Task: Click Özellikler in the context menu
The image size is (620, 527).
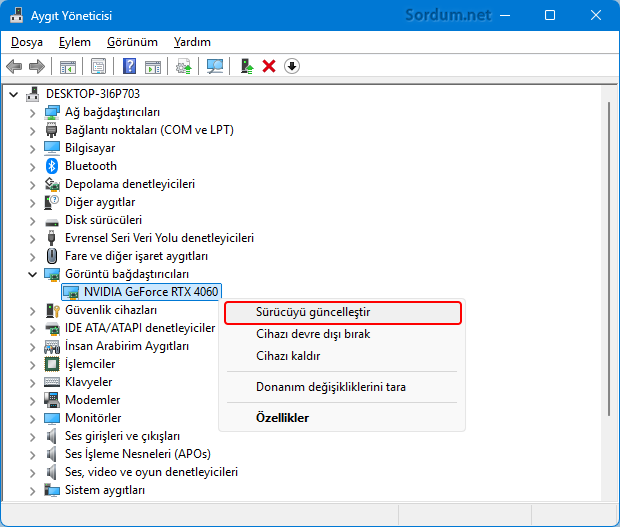Action: [282, 418]
